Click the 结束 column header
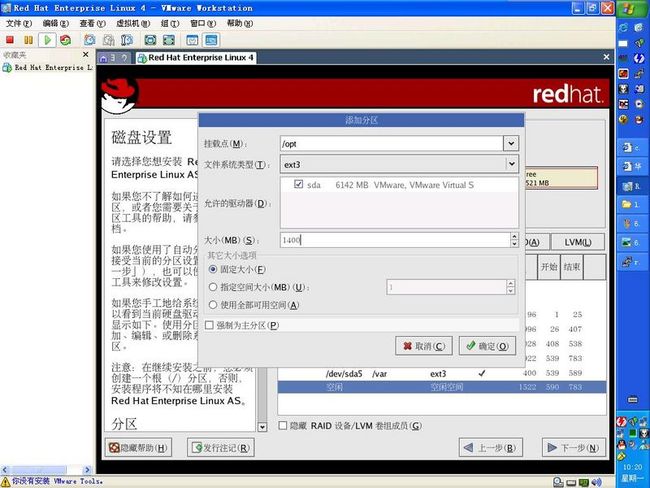 pos(572,267)
